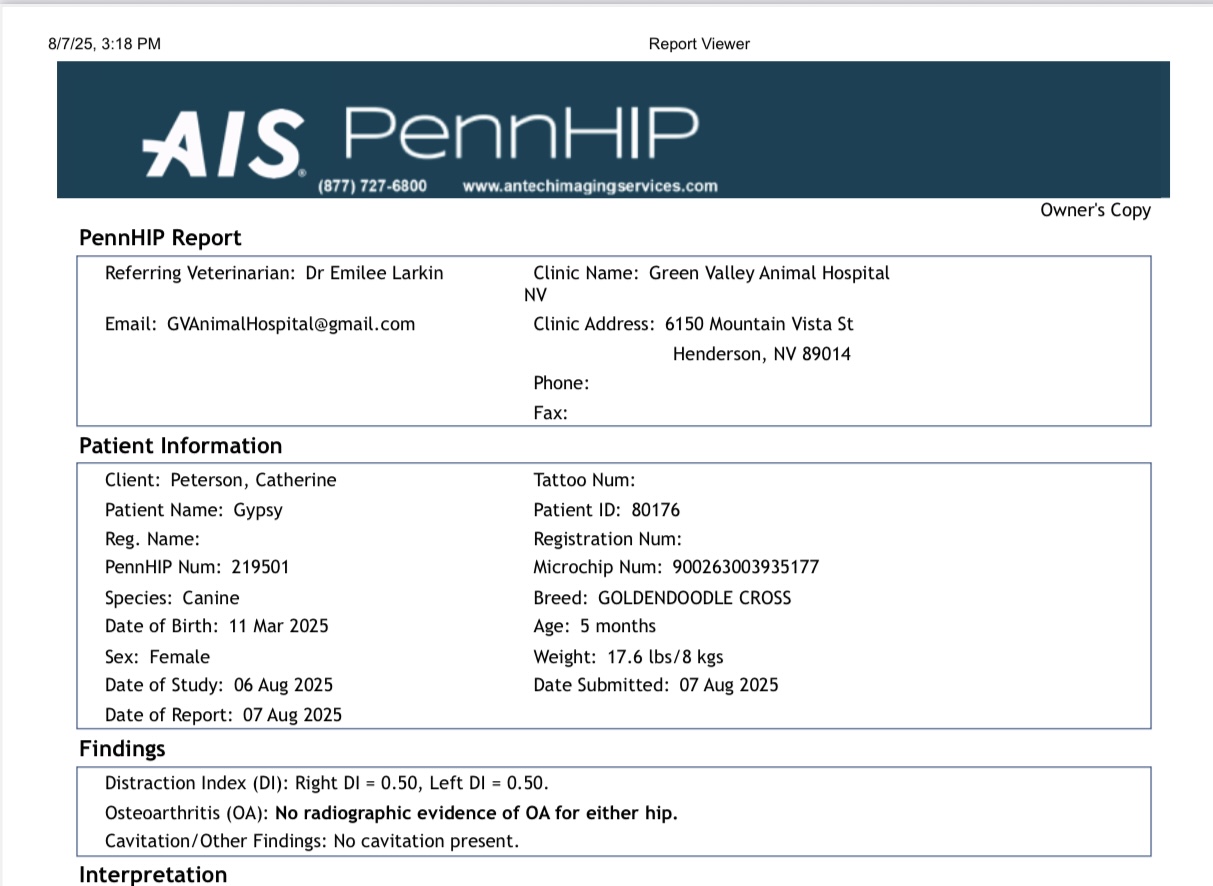Click the 'Findings' heading

[x=122, y=749]
